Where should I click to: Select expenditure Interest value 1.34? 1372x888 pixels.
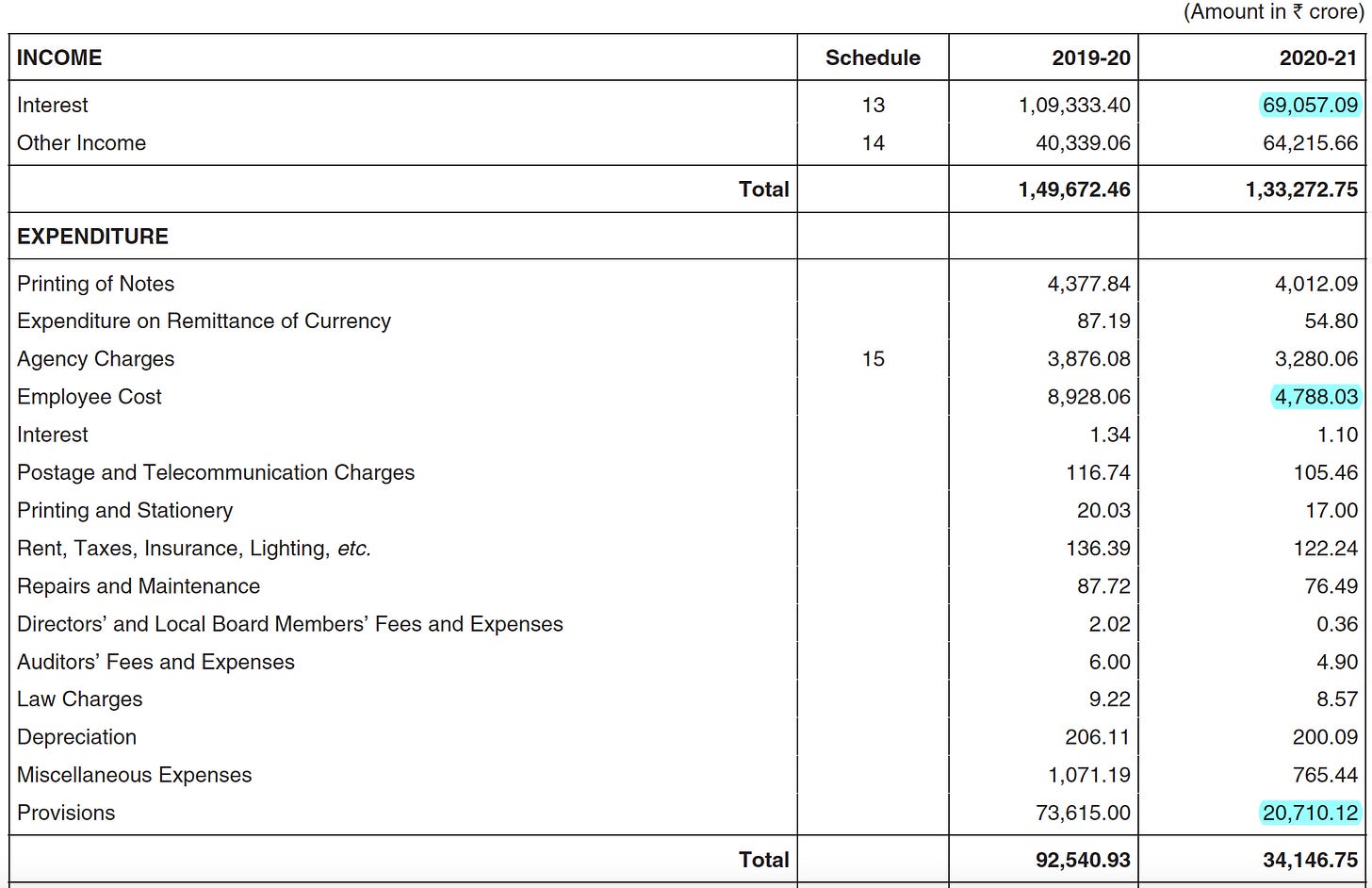click(x=1110, y=435)
